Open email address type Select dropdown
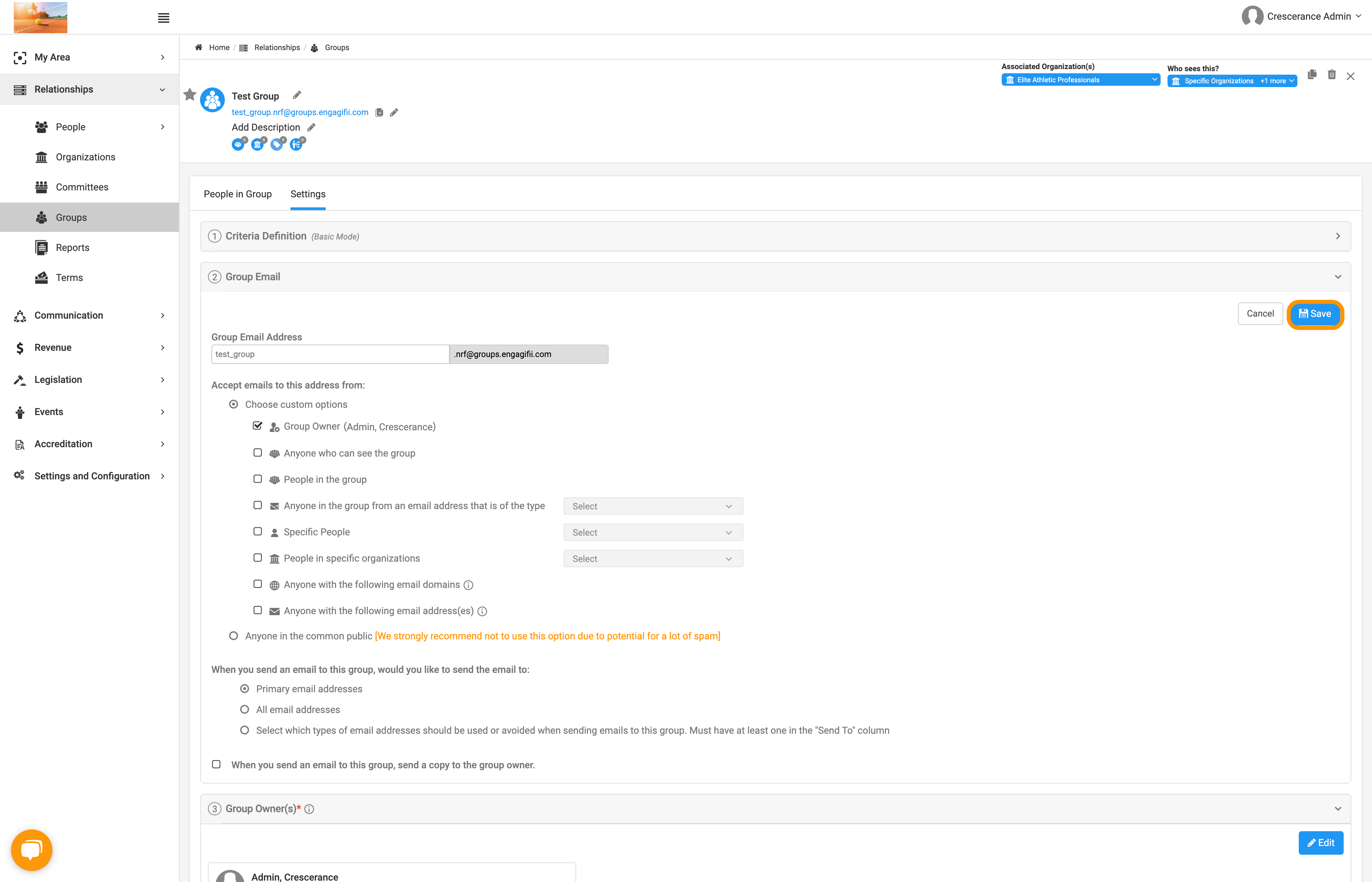1372x882 pixels. (653, 506)
